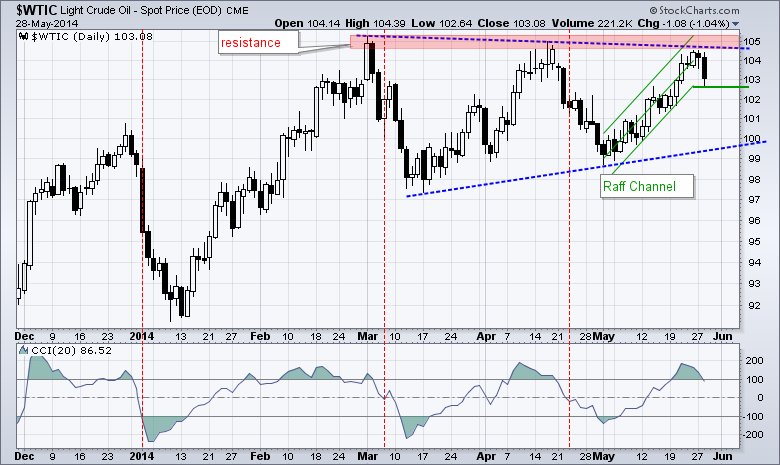Click the '$WTIC (Daily) 103.08' legend text
Screen dimensions: 780x465
[92, 36]
